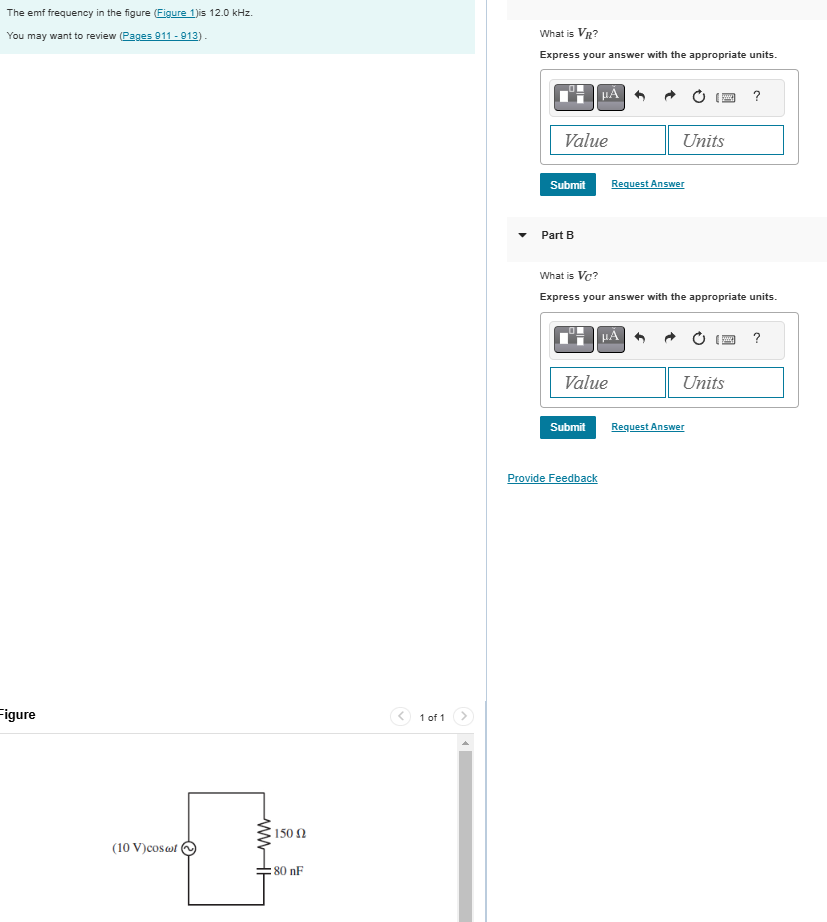
Task: Undo in the V_R answer toolbar
Action: pos(640,96)
